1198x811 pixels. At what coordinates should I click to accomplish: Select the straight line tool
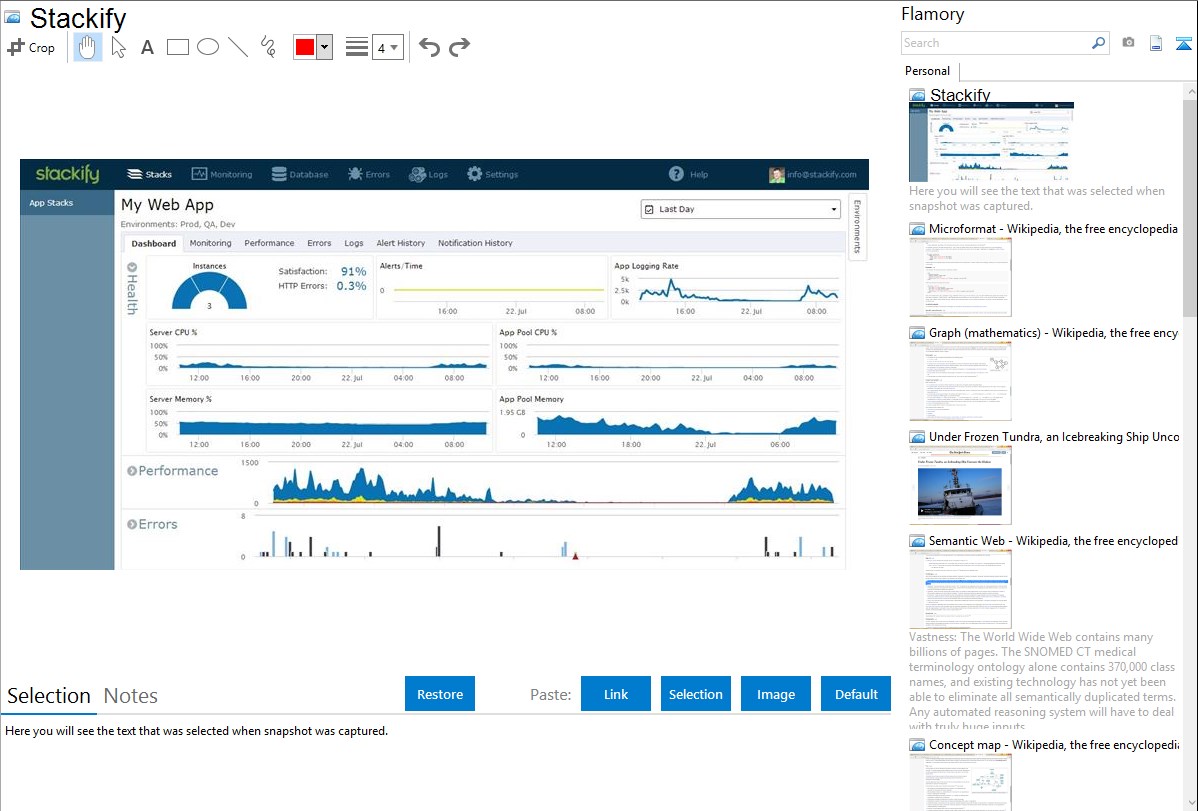pos(238,47)
